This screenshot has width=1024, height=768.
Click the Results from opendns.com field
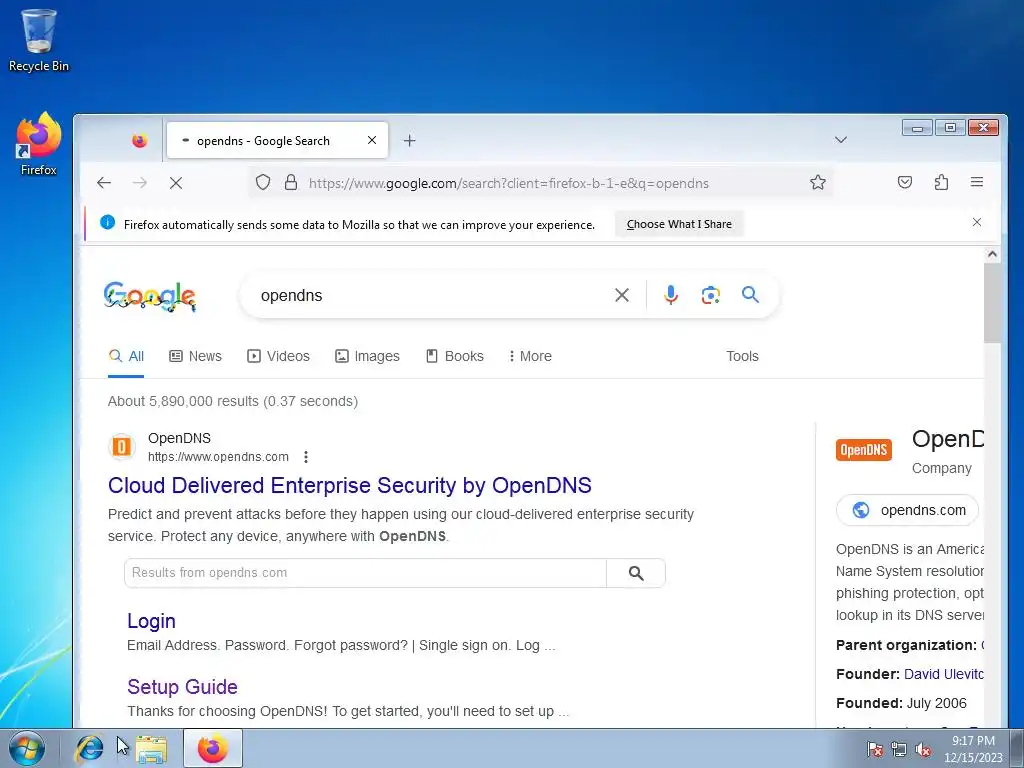click(x=365, y=573)
